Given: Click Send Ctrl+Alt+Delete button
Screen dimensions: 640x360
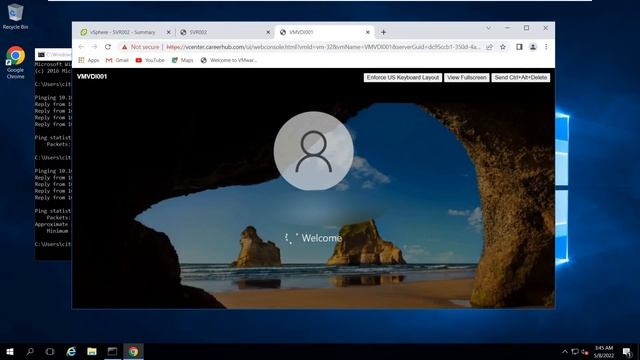Looking at the screenshot, I should tap(521, 78).
